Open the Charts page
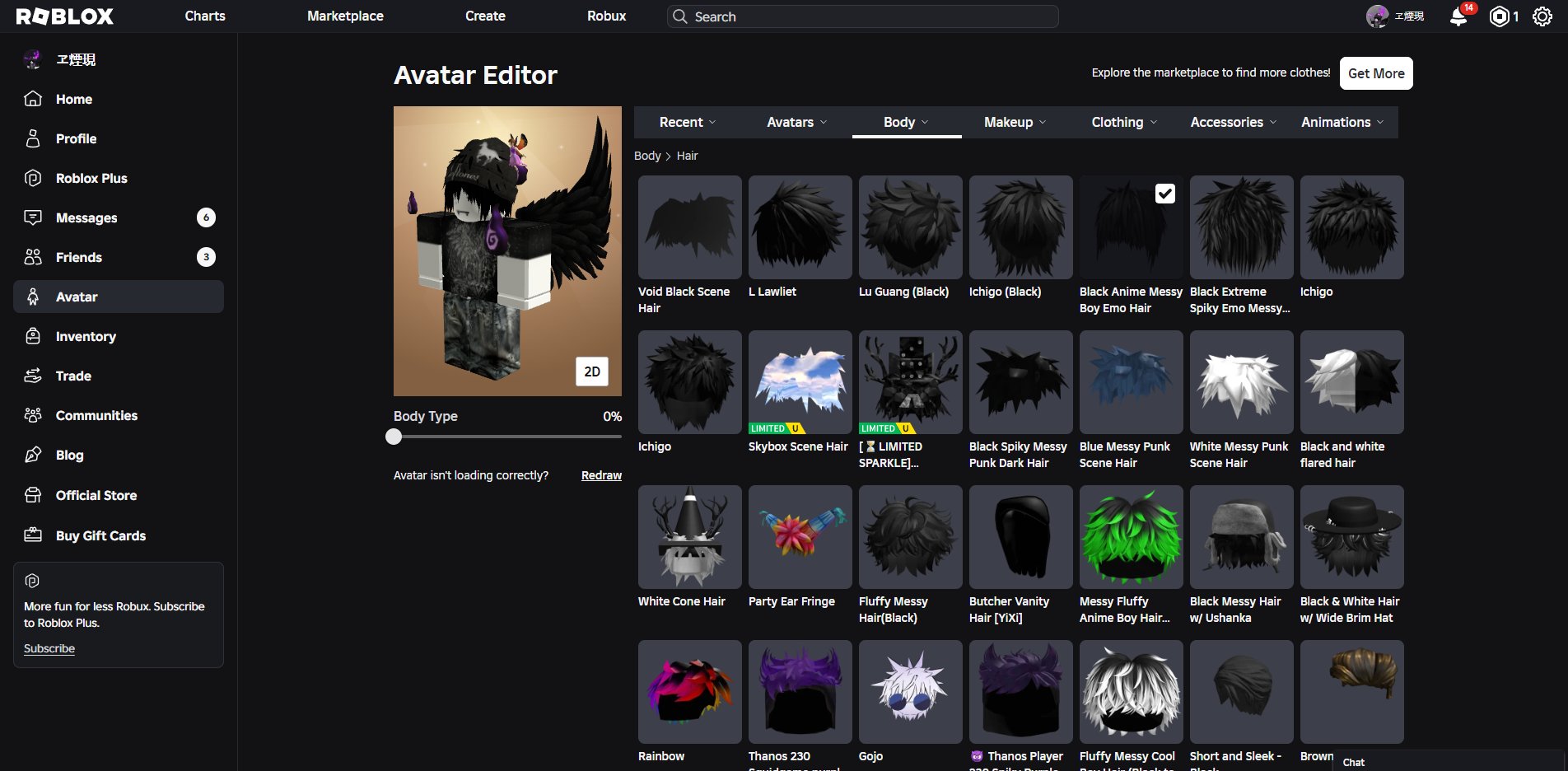 click(x=205, y=16)
